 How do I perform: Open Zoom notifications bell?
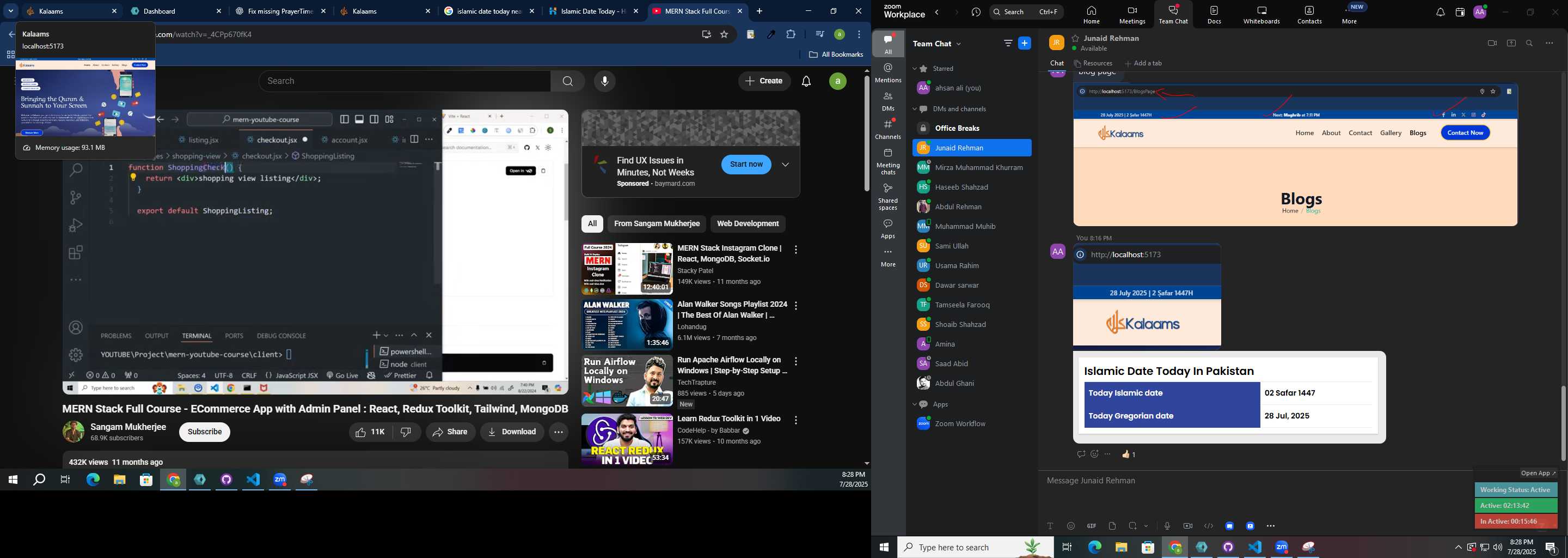[x=1440, y=12]
